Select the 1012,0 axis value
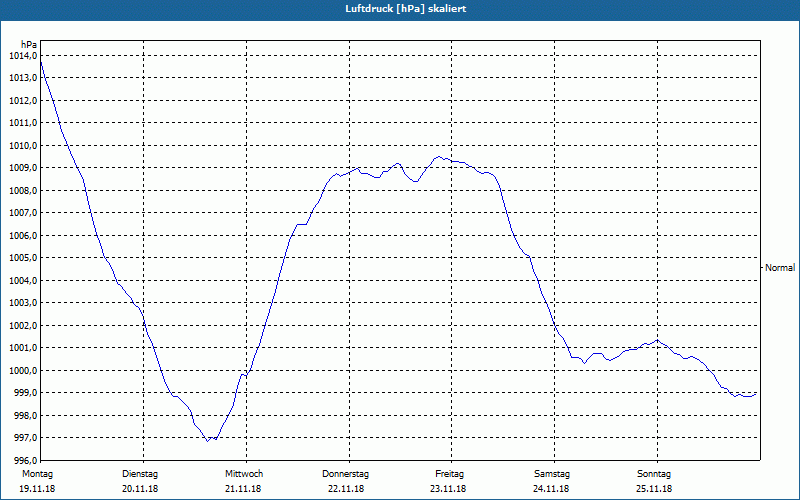The image size is (800, 500). (x=23, y=101)
